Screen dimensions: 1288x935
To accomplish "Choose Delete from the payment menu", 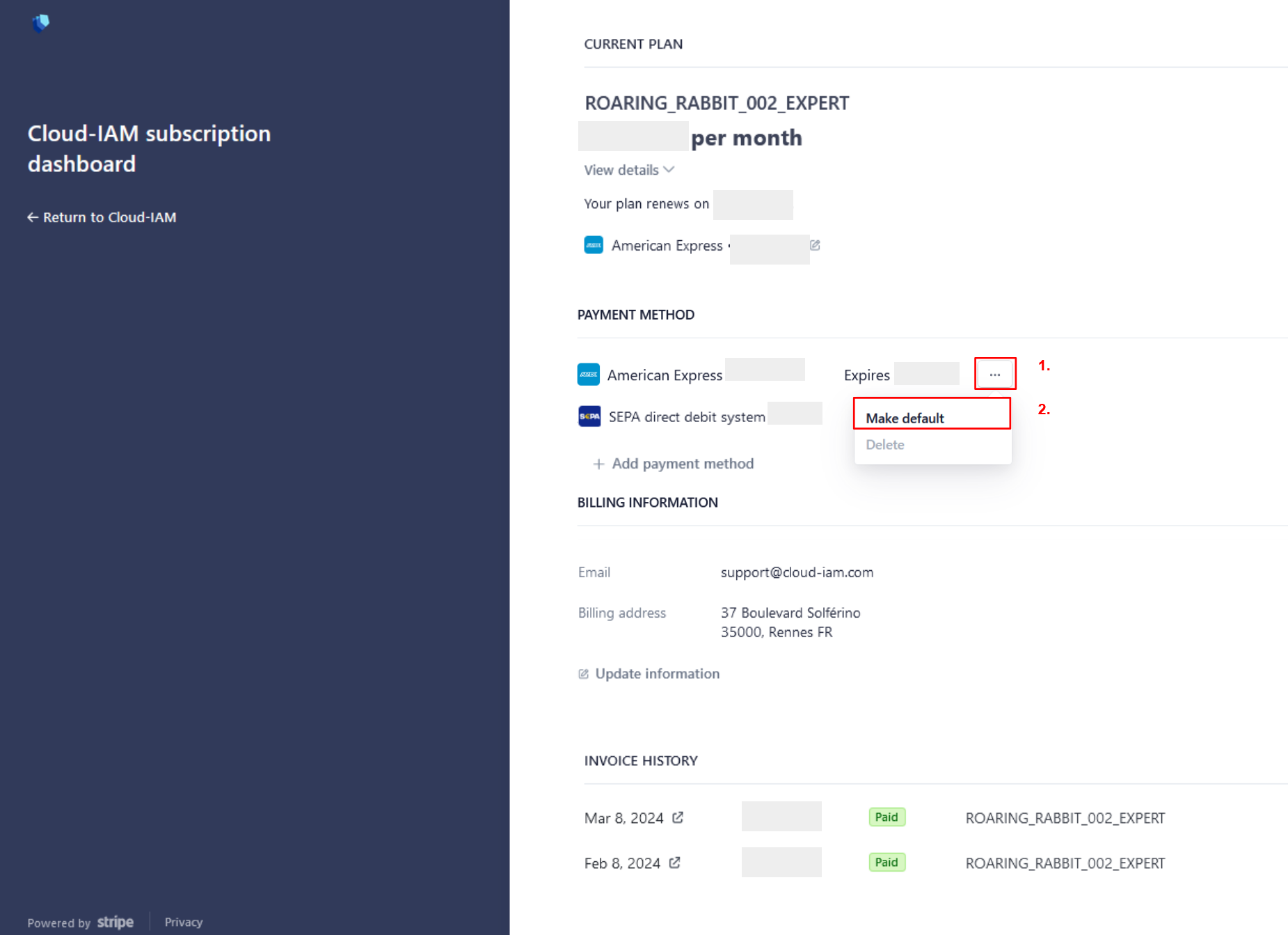I will point(885,444).
